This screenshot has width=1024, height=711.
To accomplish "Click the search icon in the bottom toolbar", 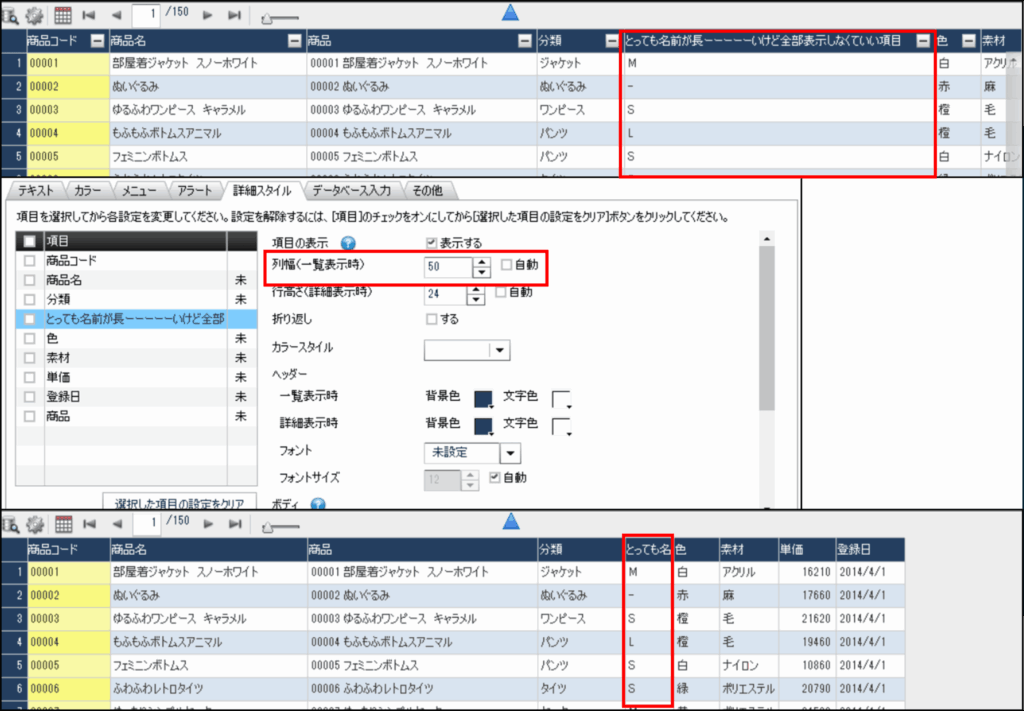I will click(13, 523).
